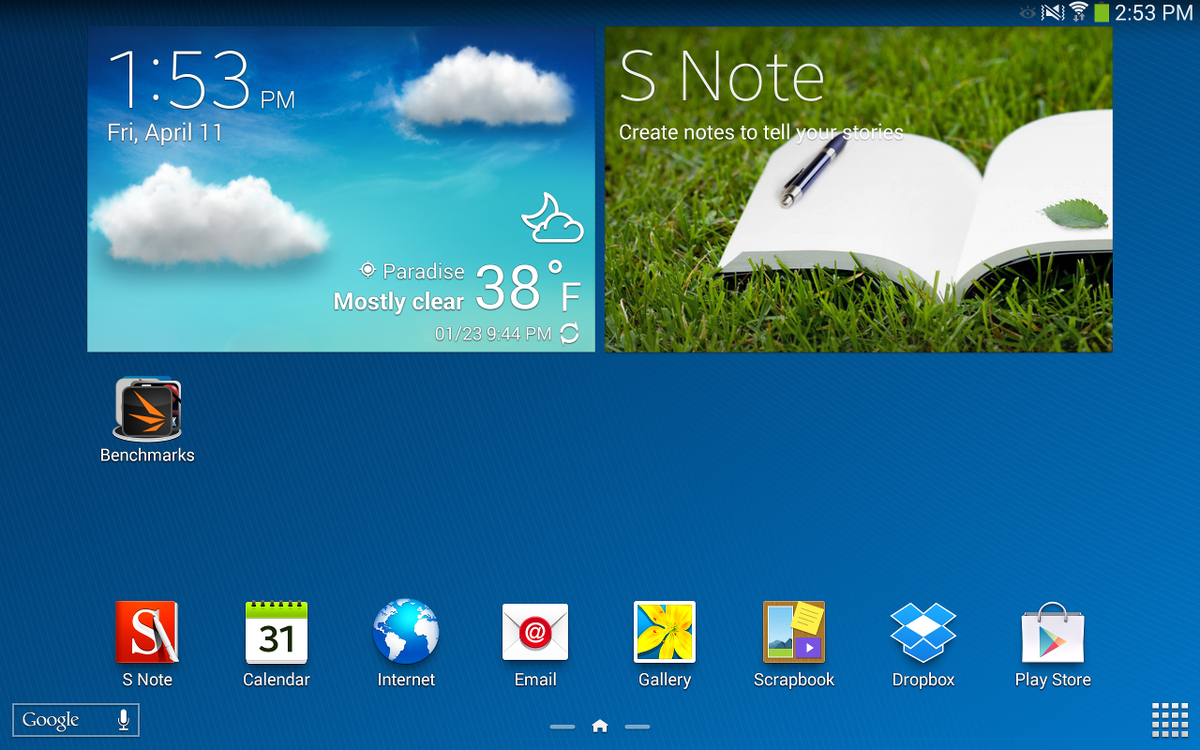Screen dimensions: 1200x750
Task: Launch the Scrapbook app
Action: click(793, 632)
